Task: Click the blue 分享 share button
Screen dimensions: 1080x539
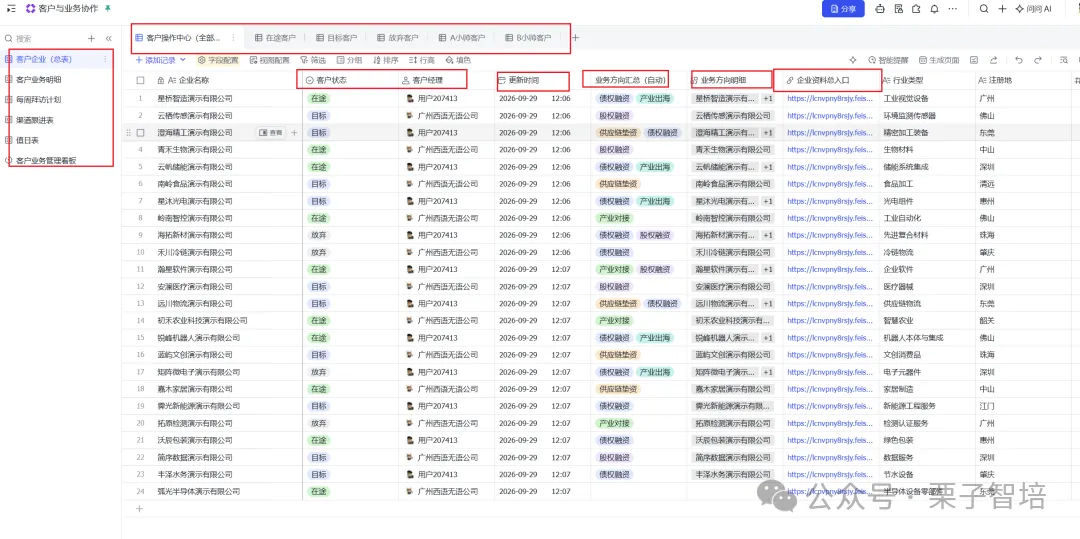Action: 843,9
